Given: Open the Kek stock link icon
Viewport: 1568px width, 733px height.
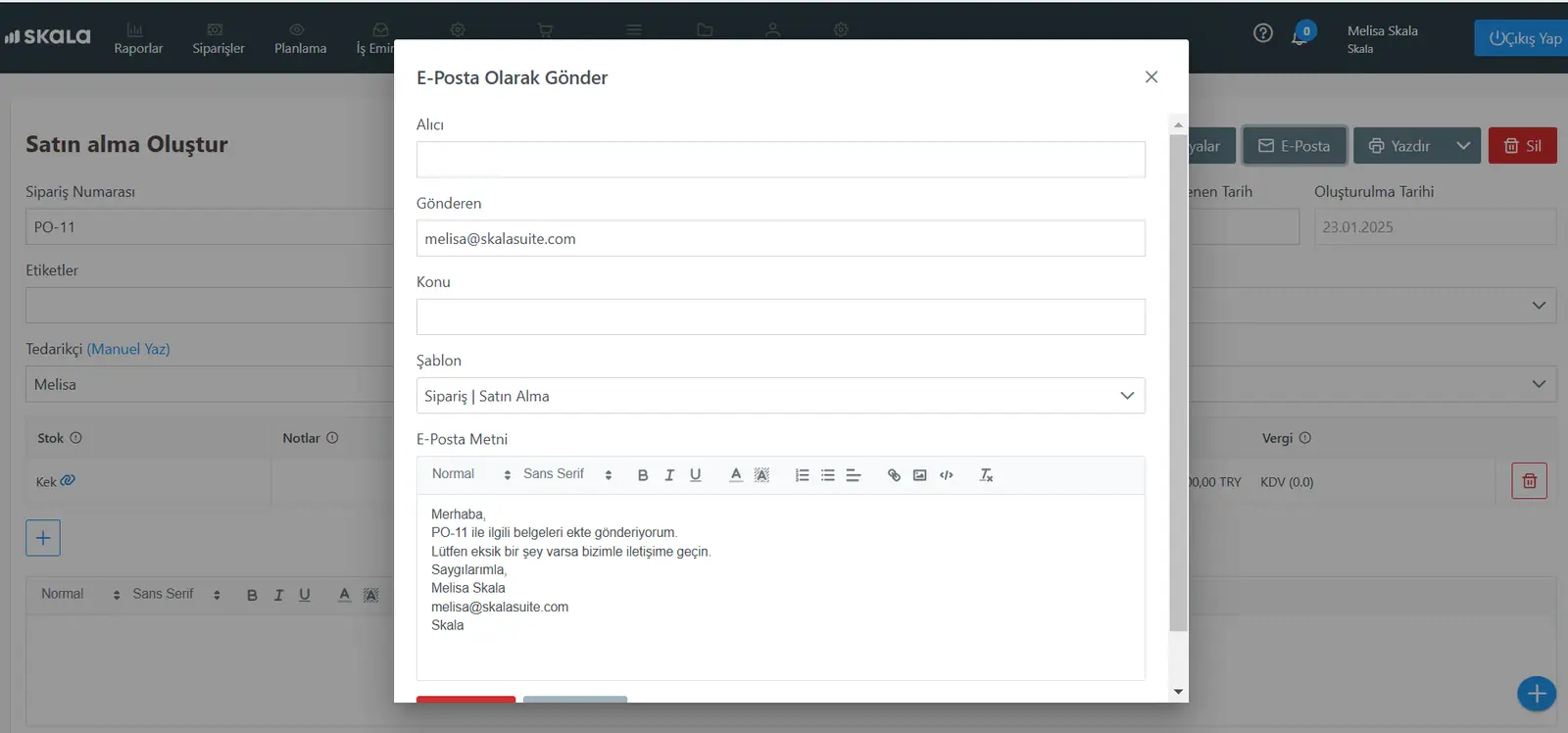Looking at the screenshot, I should tap(68, 480).
